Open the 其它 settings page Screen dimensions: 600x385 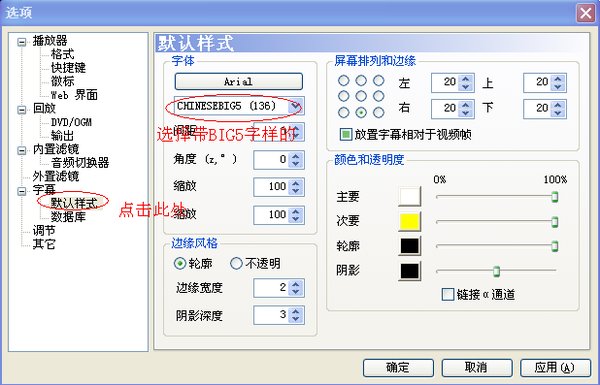[44, 244]
